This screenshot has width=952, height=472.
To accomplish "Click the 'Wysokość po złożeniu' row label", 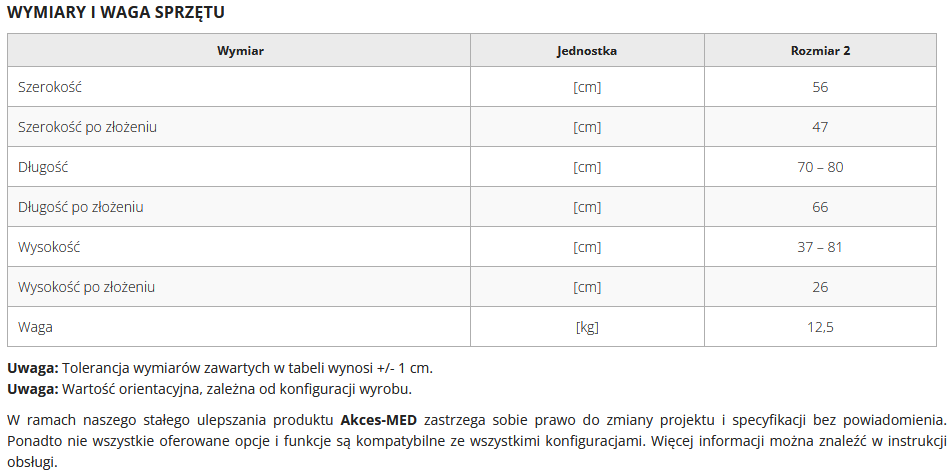I will point(87,287).
